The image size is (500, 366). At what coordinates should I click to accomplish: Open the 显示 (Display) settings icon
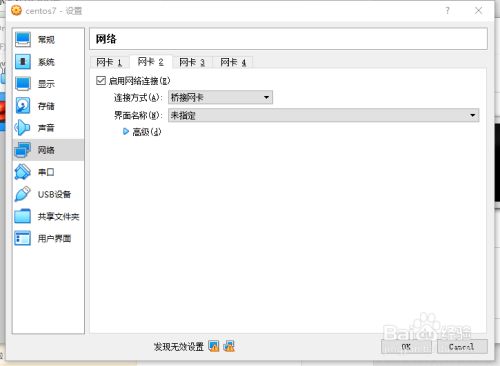click(23, 84)
